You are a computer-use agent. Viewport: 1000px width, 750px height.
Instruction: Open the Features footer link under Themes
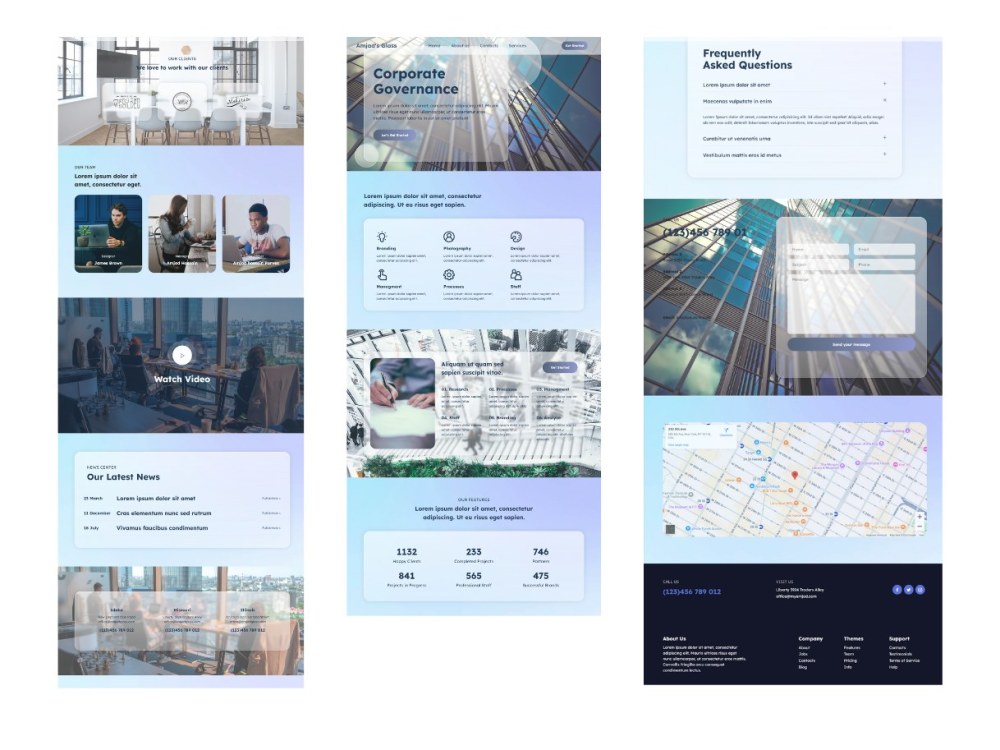pyautogui.click(x=852, y=647)
